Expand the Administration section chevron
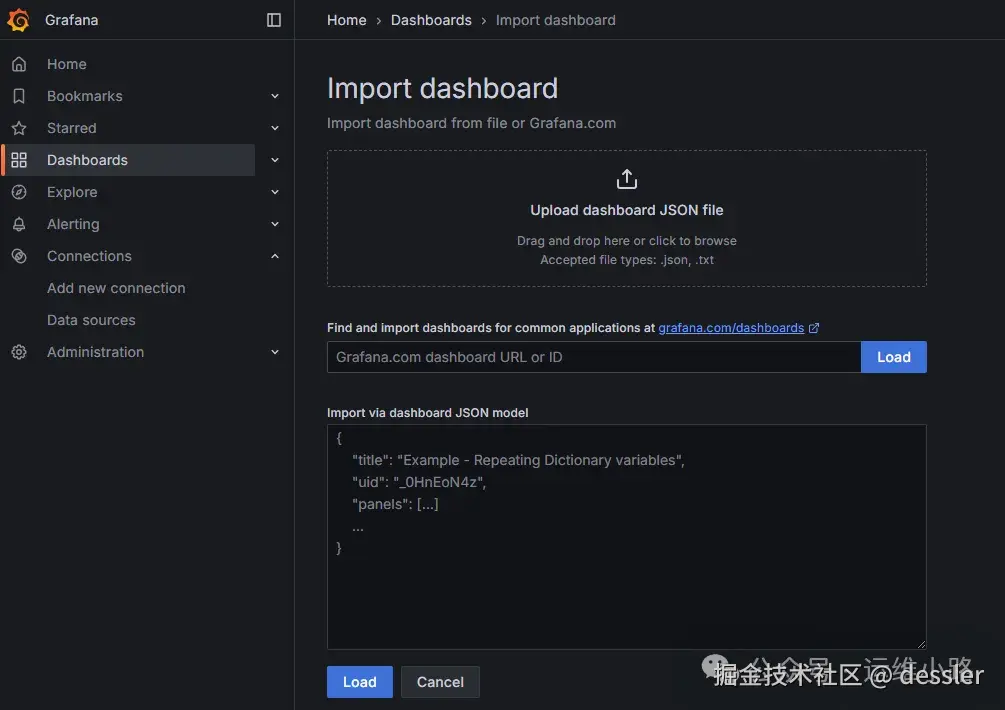Viewport: 1005px width, 710px height. (x=275, y=352)
